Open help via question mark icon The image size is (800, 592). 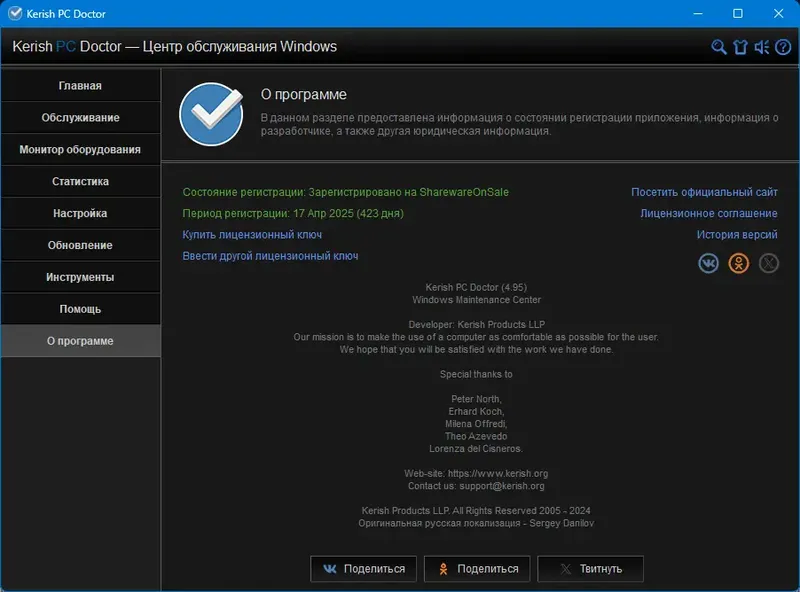coord(783,47)
